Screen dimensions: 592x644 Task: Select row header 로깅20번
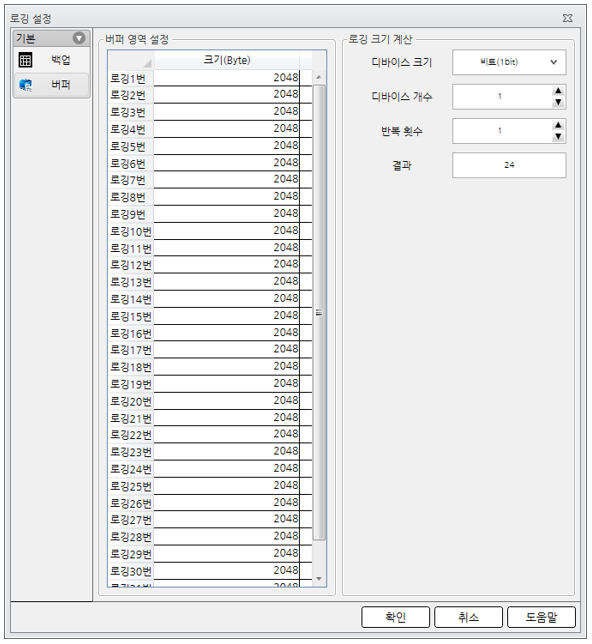point(131,401)
